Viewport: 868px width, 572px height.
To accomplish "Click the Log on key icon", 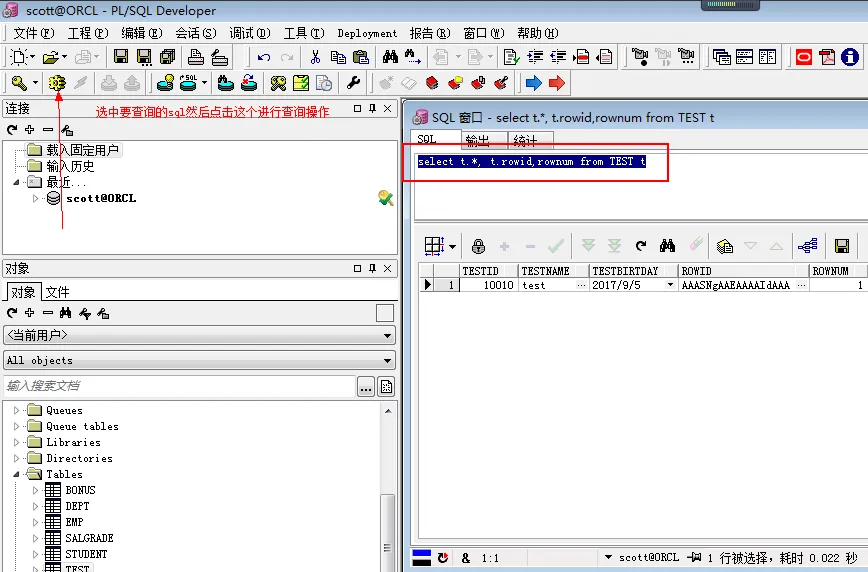I will click(x=20, y=83).
